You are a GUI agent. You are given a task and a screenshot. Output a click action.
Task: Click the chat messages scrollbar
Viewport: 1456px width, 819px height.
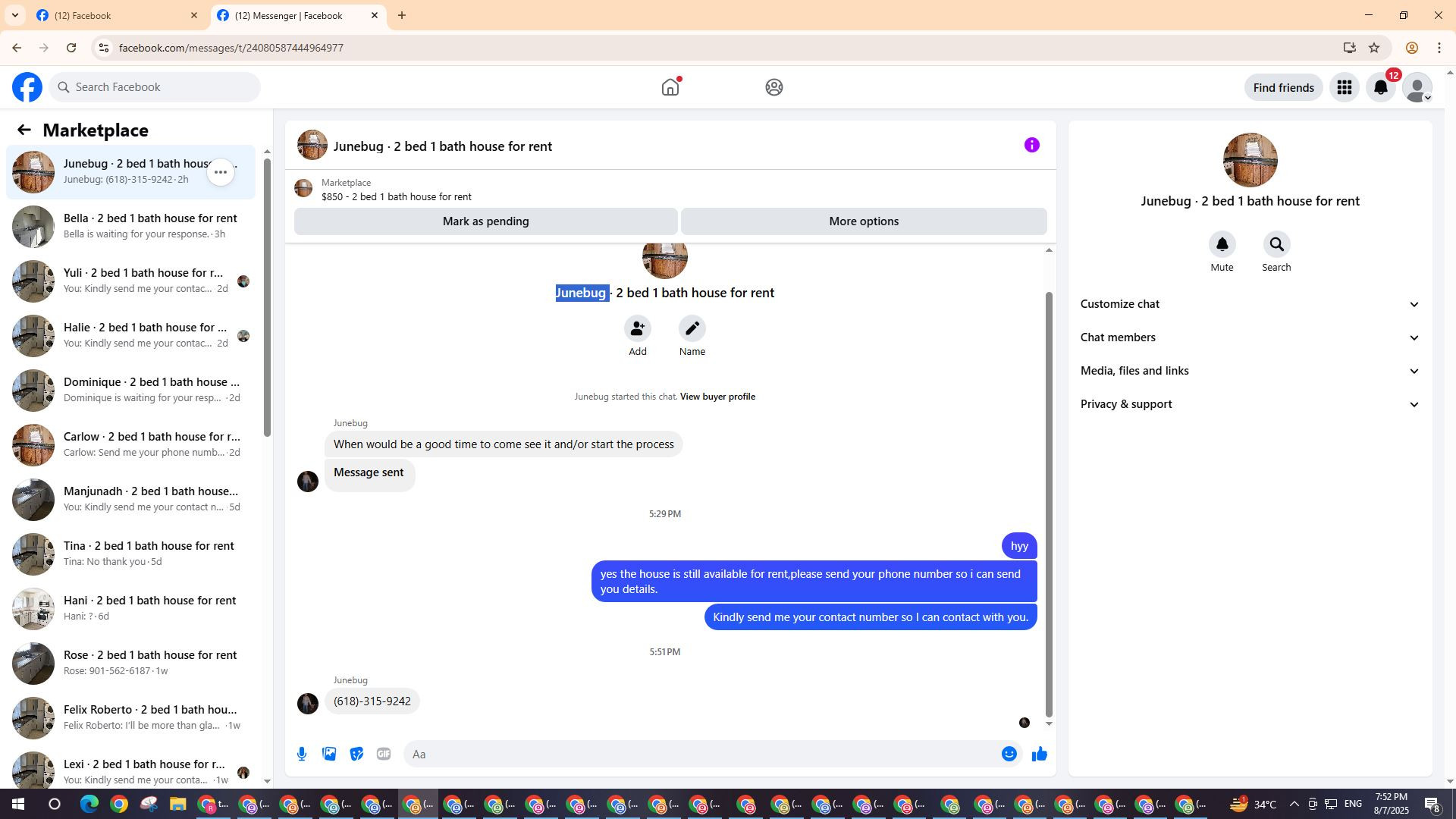coord(1050,504)
